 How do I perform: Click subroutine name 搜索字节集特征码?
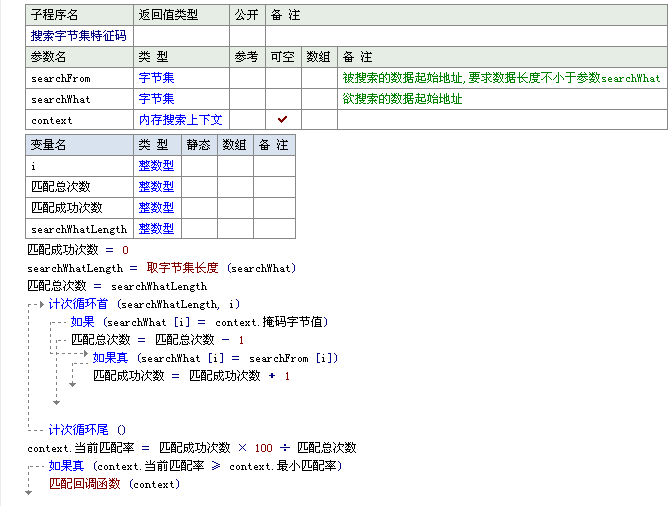tap(78, 36)
